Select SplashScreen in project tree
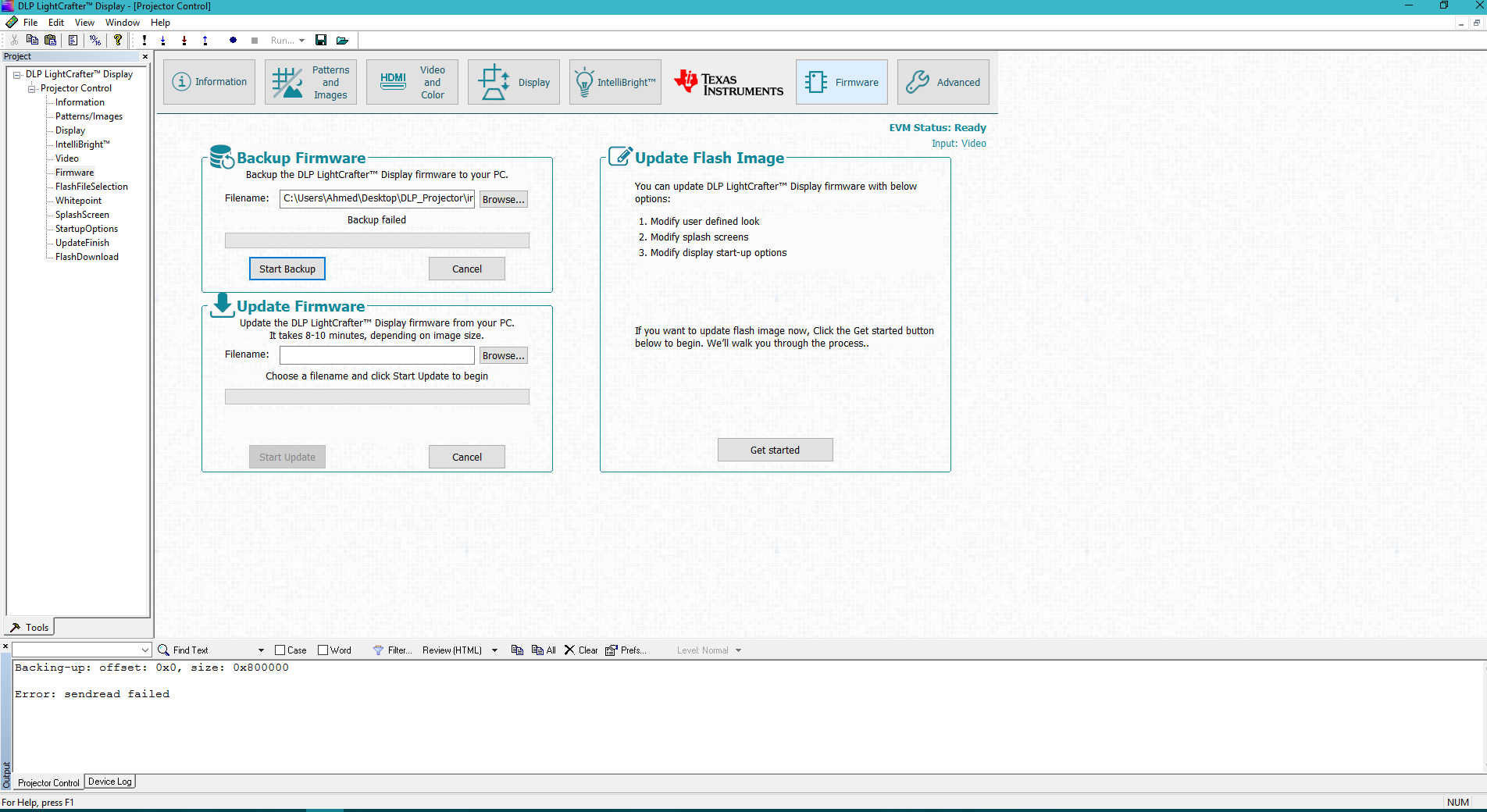 tap(82, 215)
